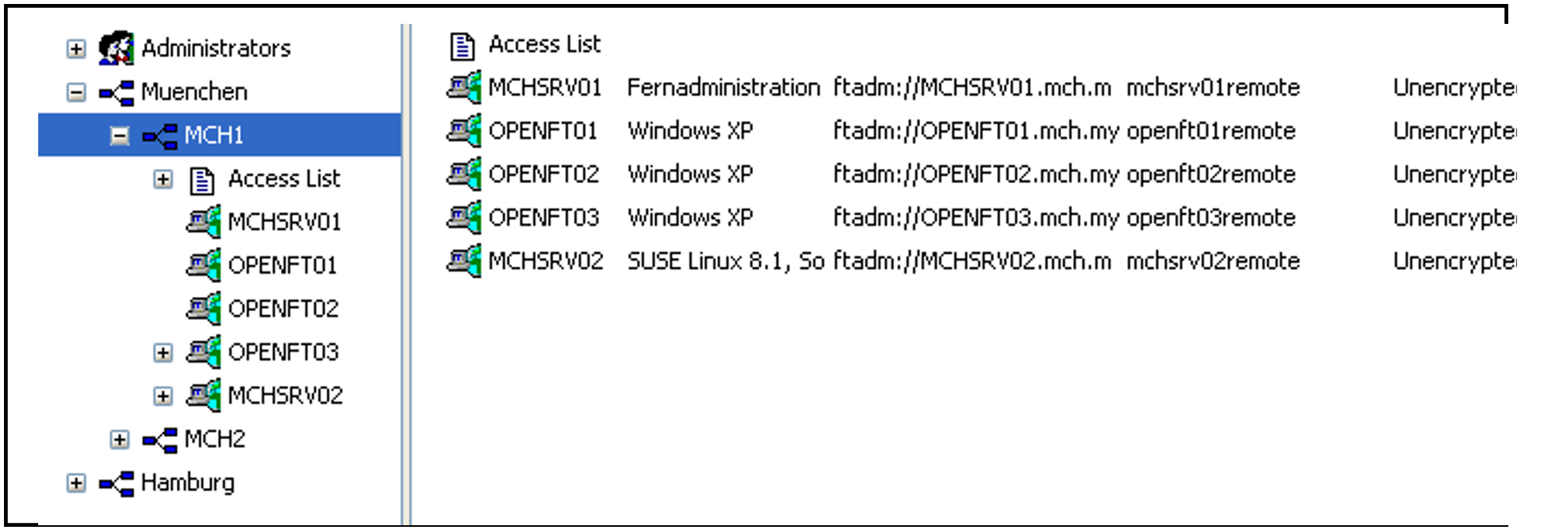This screenshot has height=530, width=1568.
Task: Click the MCH1 network node icon in tree
Action: 160,136
